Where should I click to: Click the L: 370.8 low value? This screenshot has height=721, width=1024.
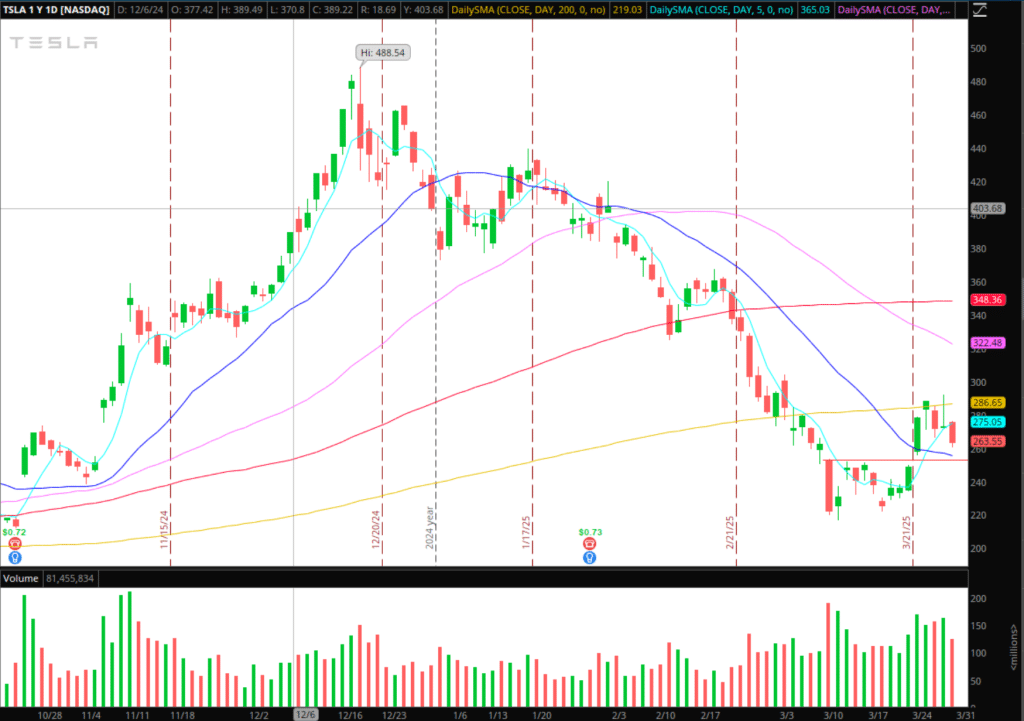pos(286,10)
